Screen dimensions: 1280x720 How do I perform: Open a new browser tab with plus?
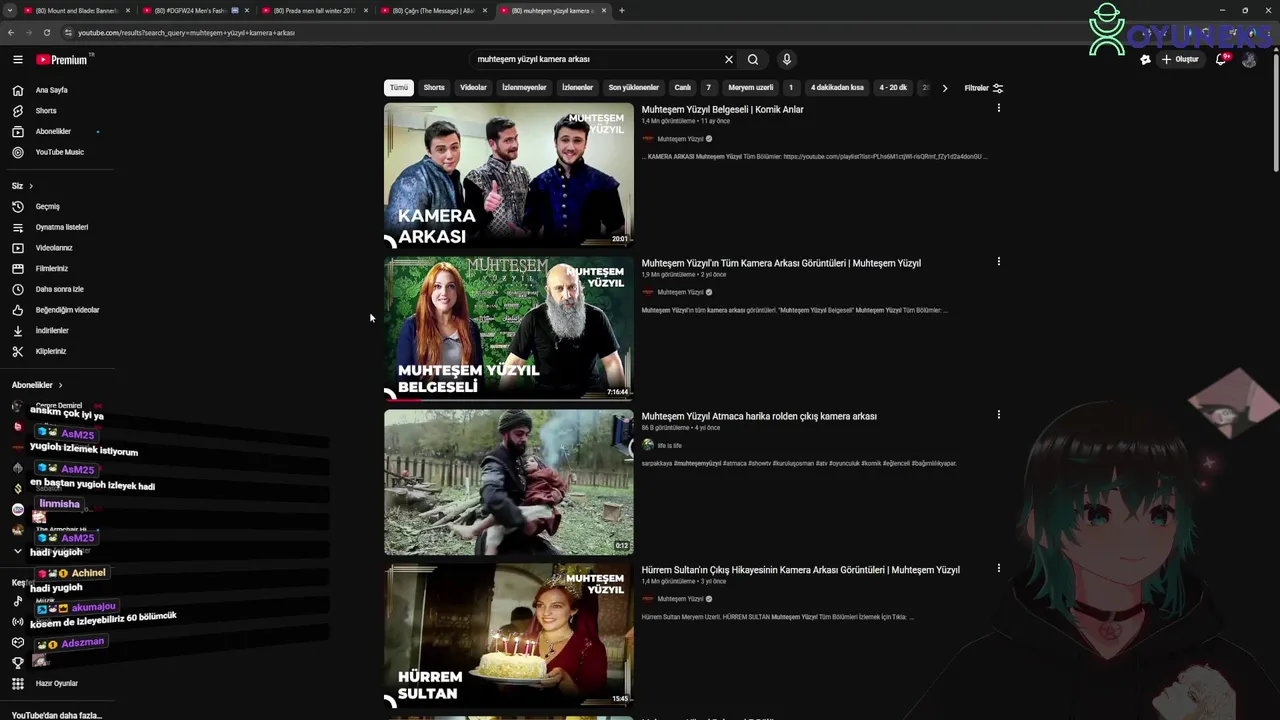click(x=621, y=11)
